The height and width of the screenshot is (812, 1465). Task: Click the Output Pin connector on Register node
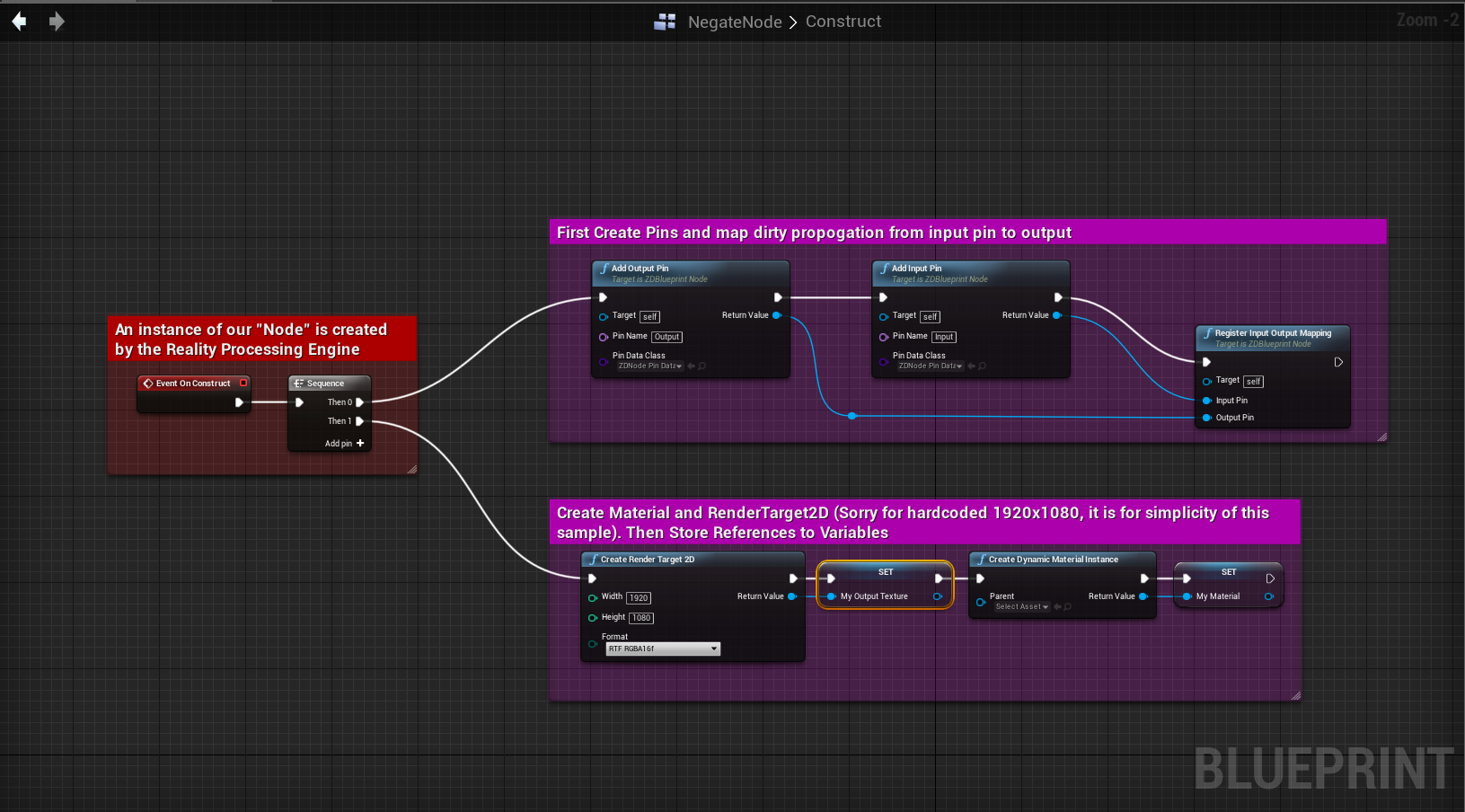point(1207,418)
